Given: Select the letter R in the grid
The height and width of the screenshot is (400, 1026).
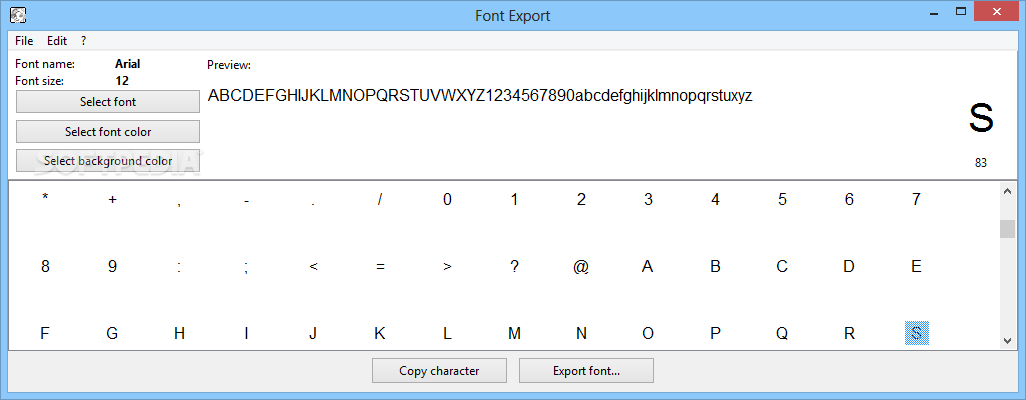Looking at the screenshot, I should coord(849,333).
